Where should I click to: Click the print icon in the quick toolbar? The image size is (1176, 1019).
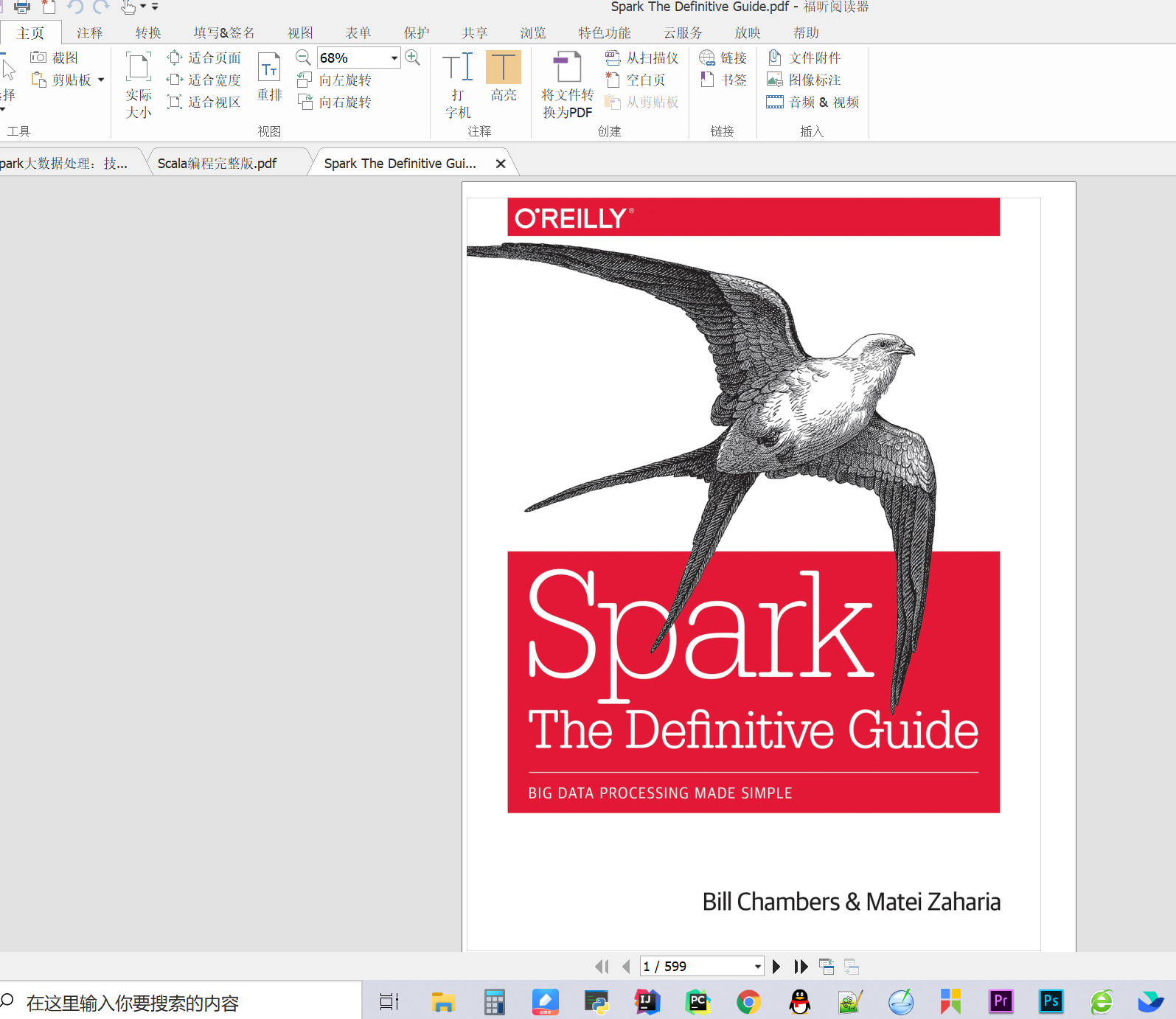click(x=22, y=7)
